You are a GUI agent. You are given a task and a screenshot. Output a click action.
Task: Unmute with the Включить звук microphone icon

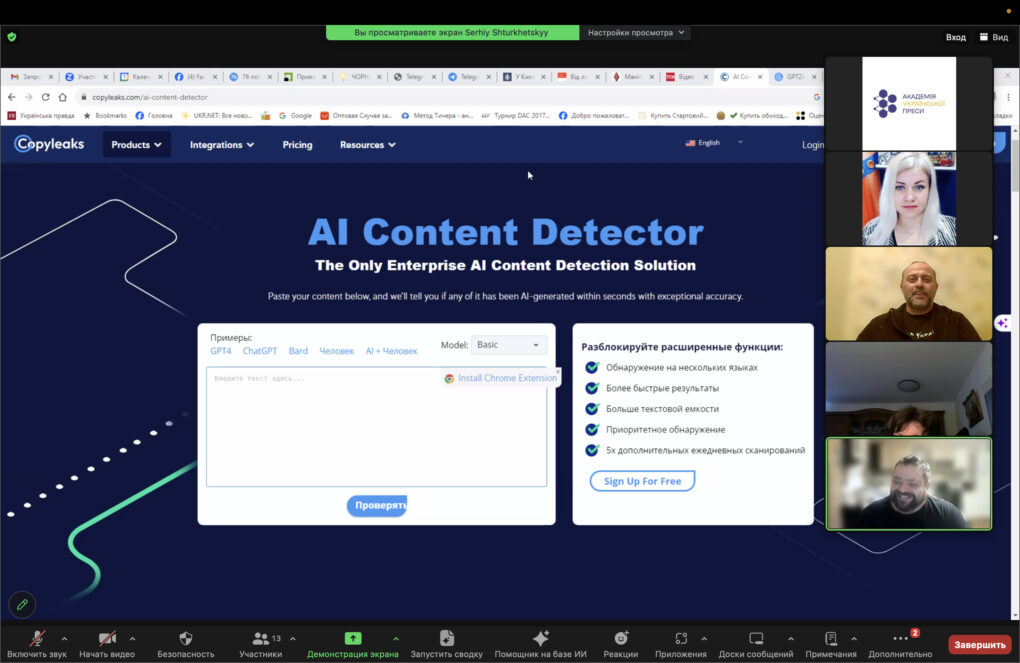[38, 638]
